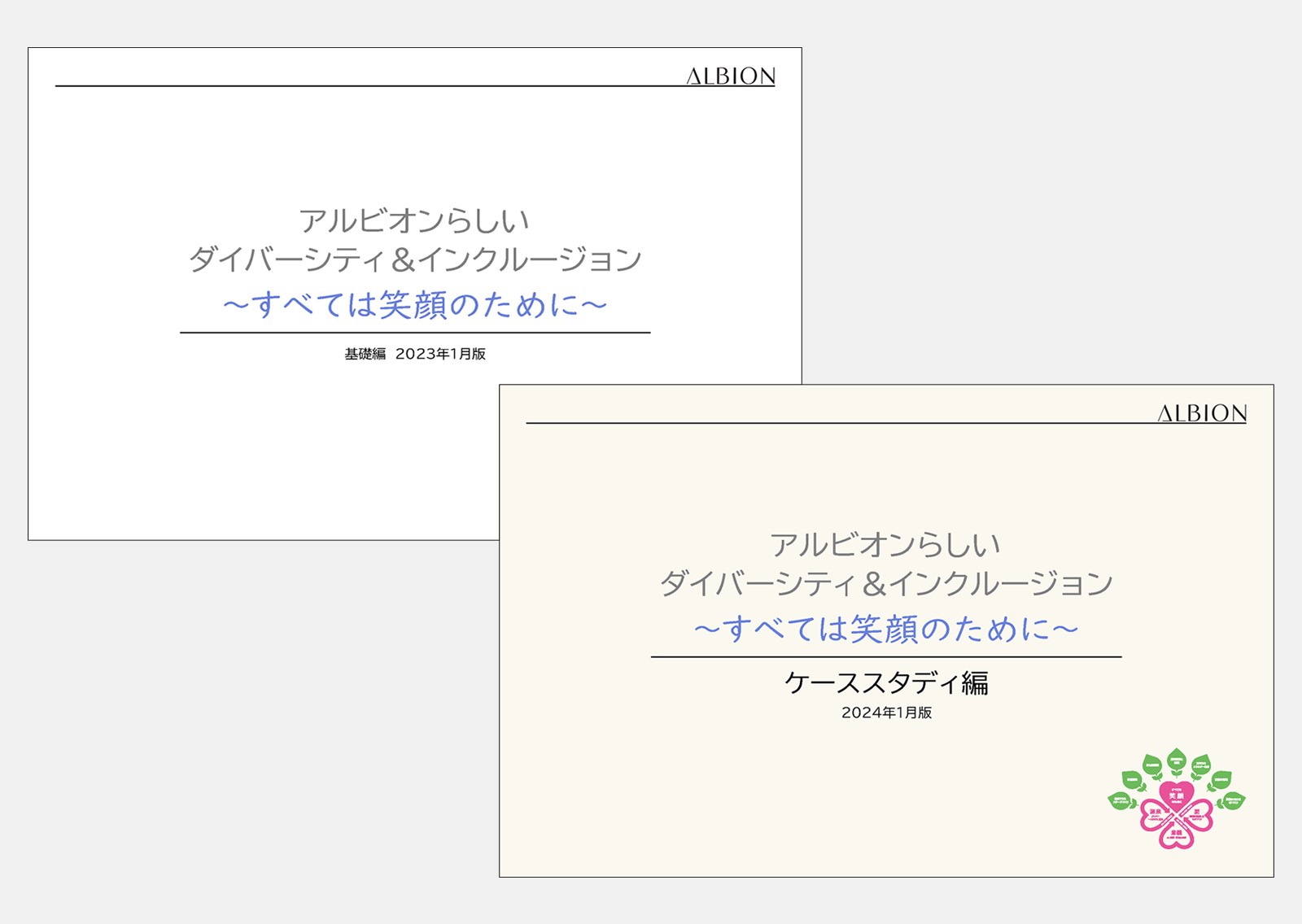Select text 2024年1月版
The image size is (1302, 924).
(886, 713)
